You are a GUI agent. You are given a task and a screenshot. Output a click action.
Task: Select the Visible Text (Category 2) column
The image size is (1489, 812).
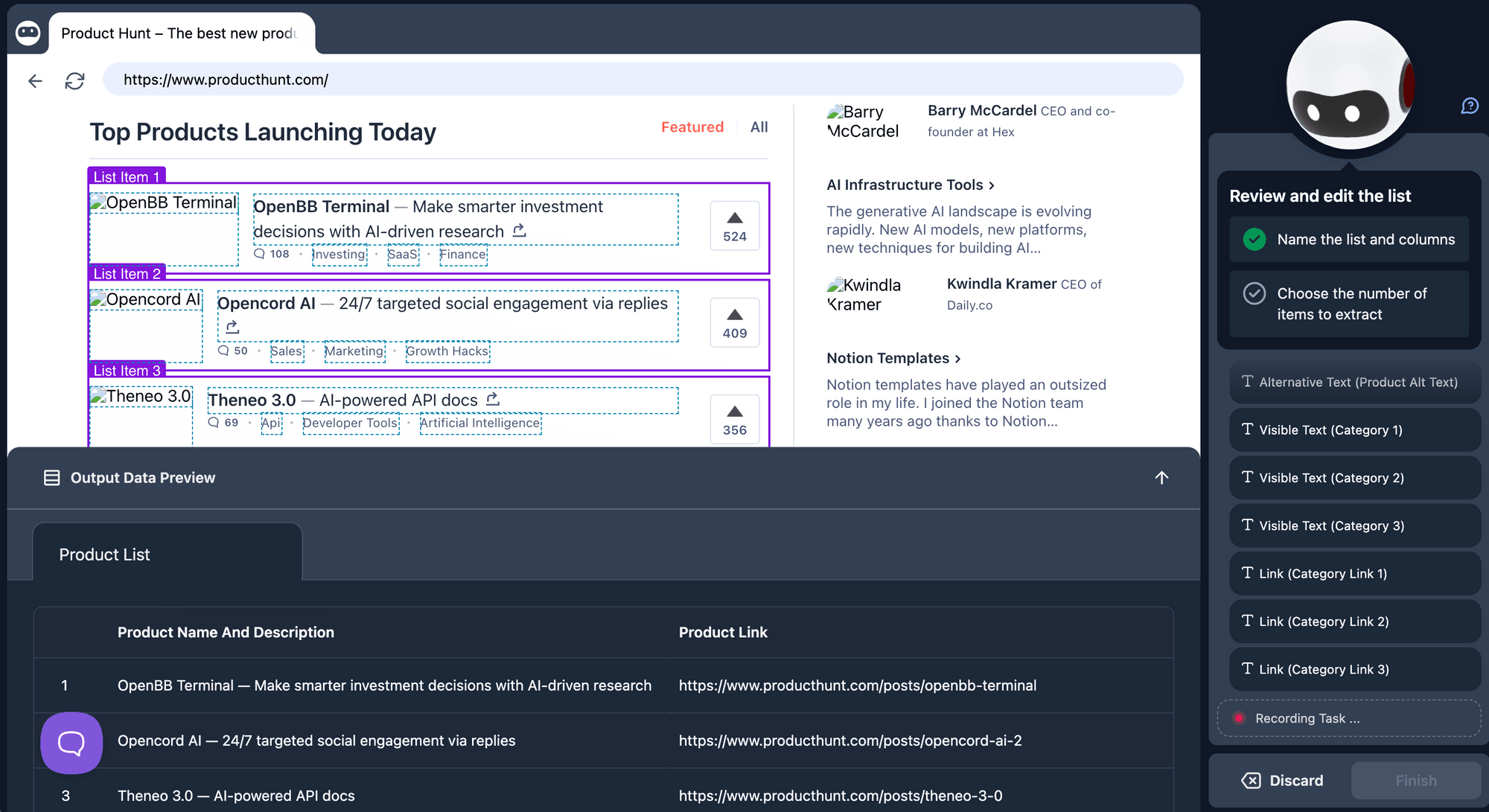(x=1354, y=478)
